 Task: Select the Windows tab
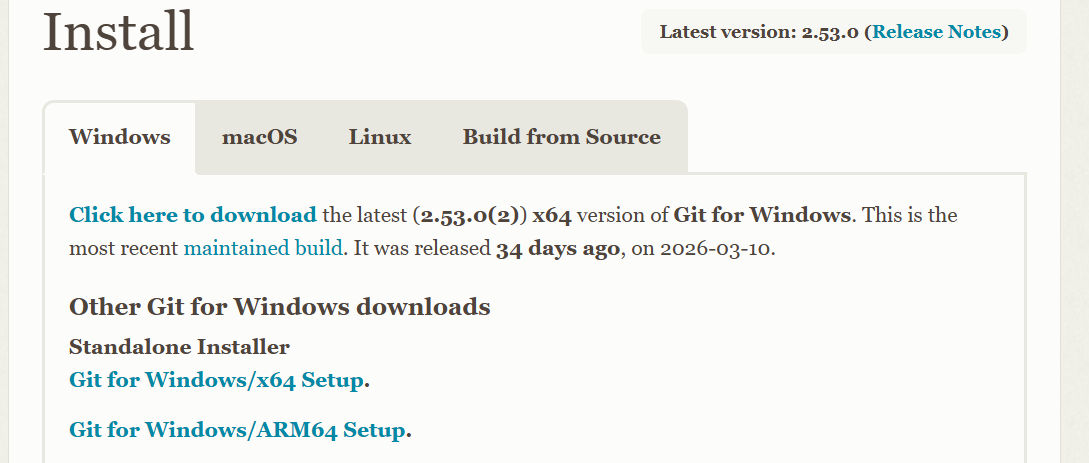[x=119, y=137]
